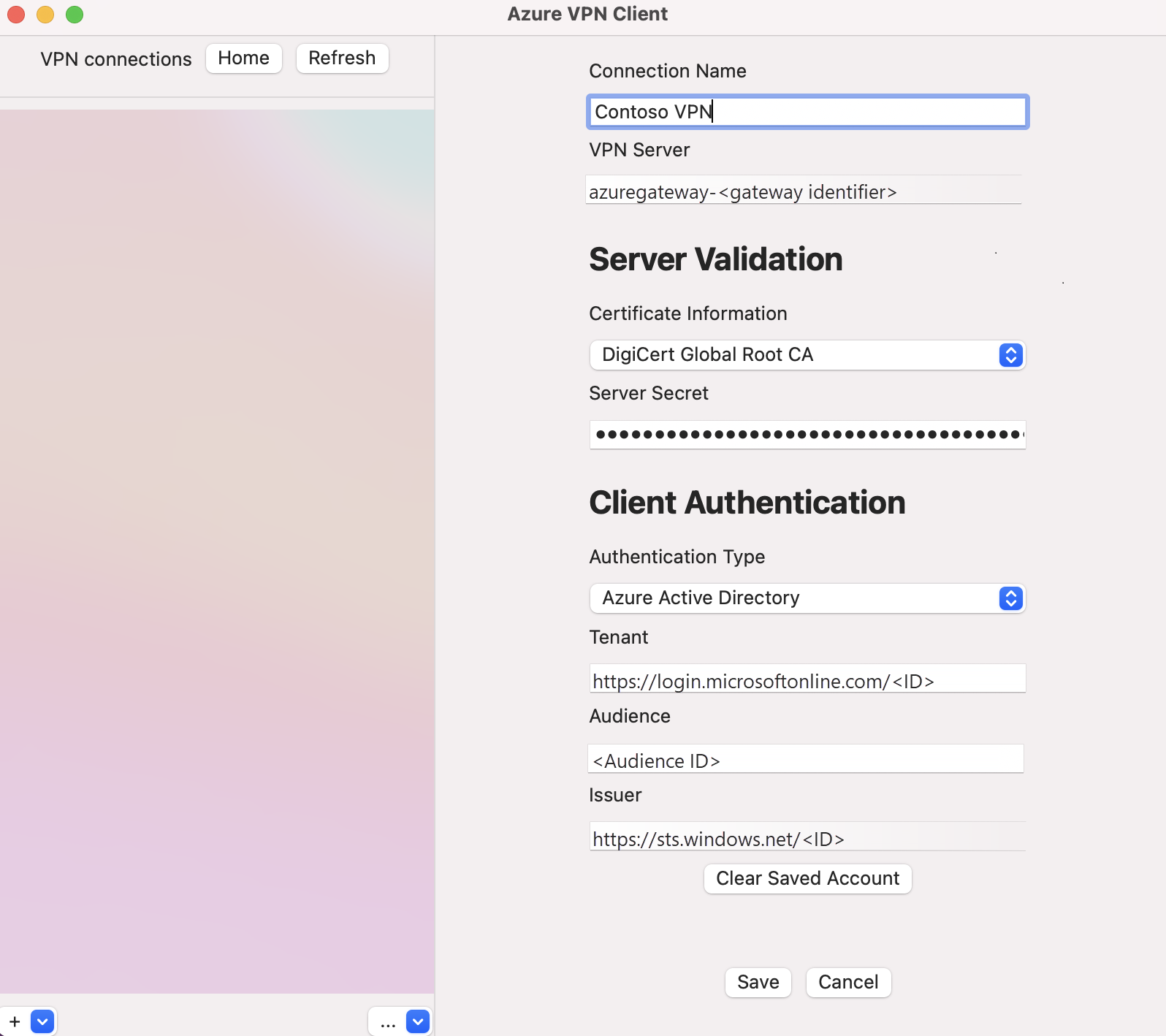
Task: Cancel the connection editing
Action: (x=848, y=983)
